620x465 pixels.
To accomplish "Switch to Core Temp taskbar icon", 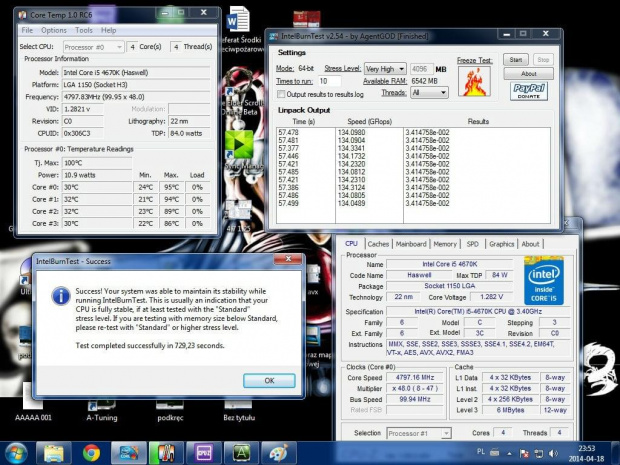I will pos(166,453).
